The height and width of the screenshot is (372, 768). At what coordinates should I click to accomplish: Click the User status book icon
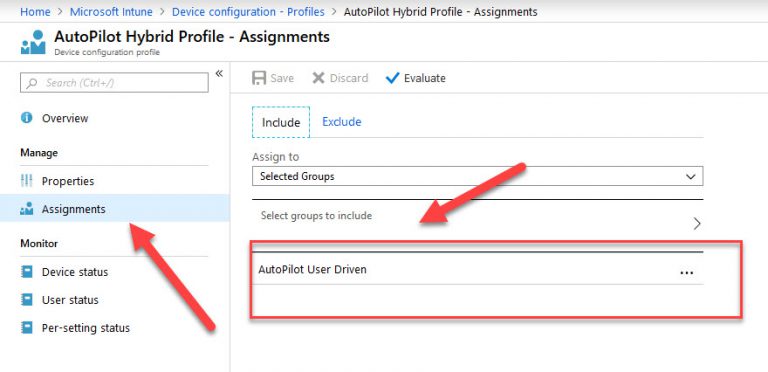point(26,300)
